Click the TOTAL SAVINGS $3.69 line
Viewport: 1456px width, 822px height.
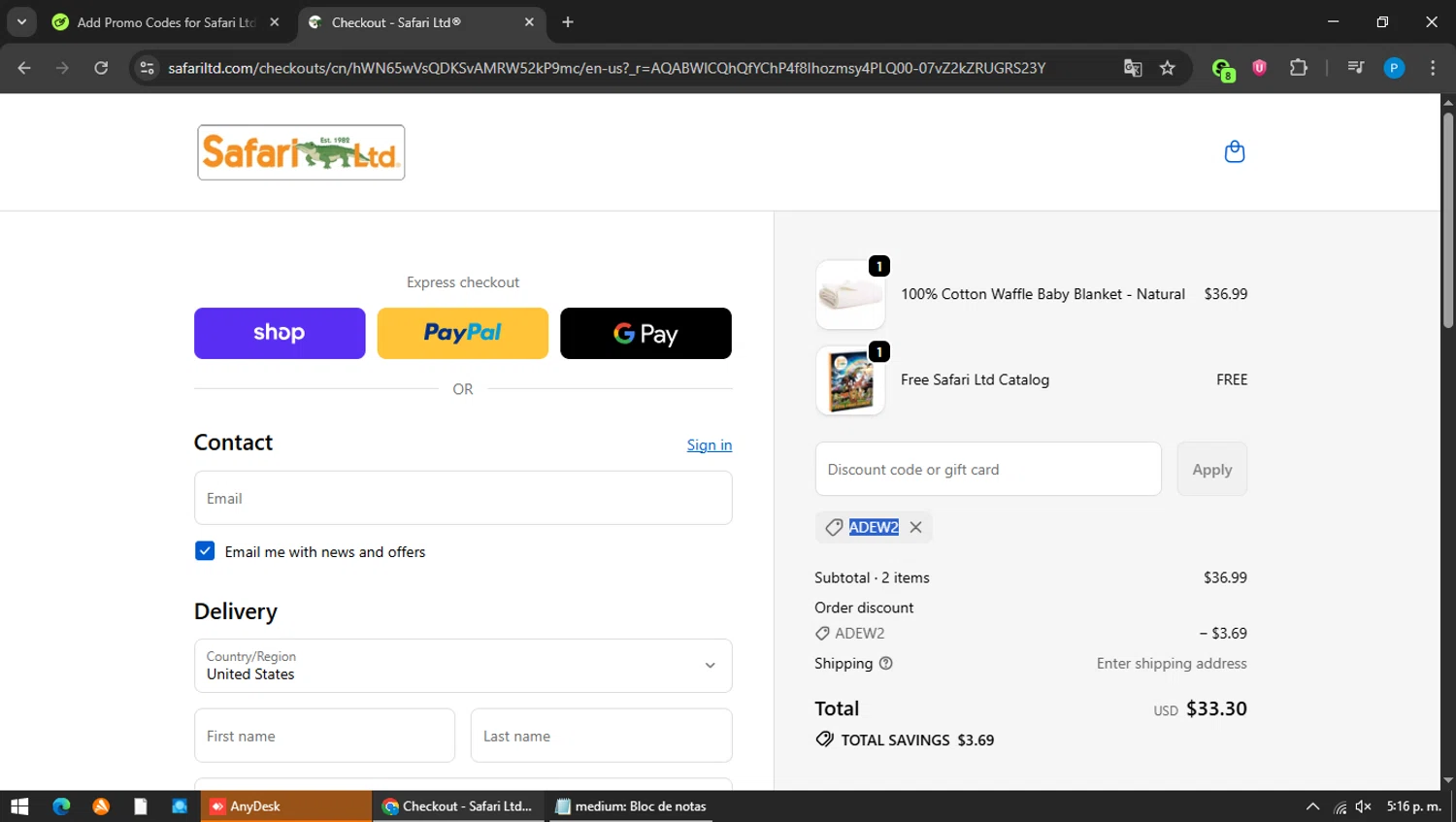coord(905,740)
